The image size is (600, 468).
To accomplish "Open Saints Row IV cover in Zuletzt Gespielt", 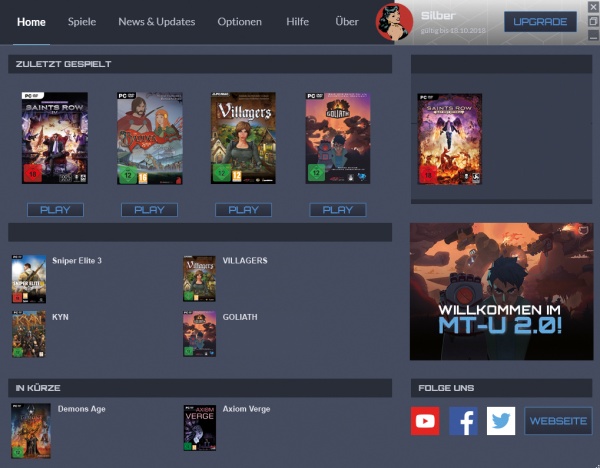I will point(55,138).
